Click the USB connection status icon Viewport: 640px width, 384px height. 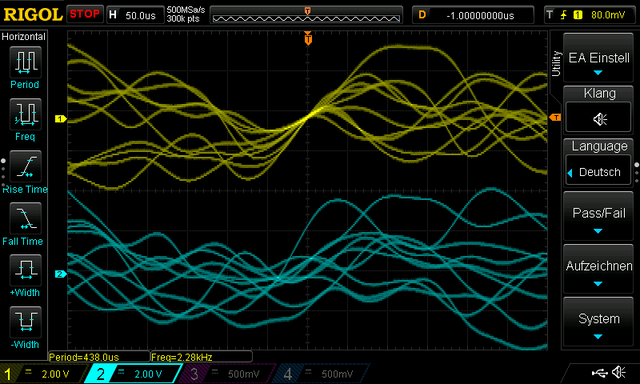point(599,372)
